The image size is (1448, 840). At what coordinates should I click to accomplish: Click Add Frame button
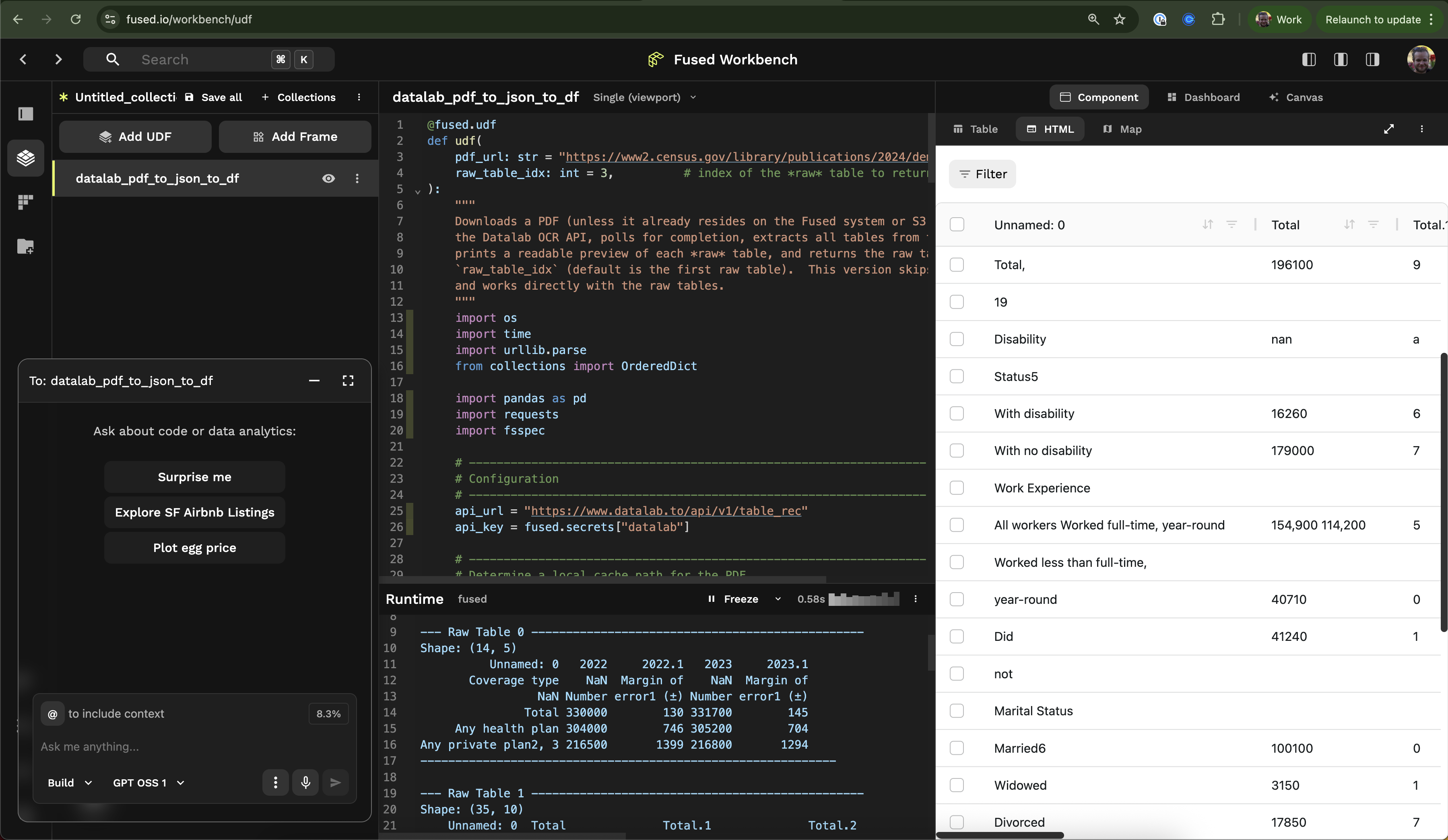coord(295,137)
